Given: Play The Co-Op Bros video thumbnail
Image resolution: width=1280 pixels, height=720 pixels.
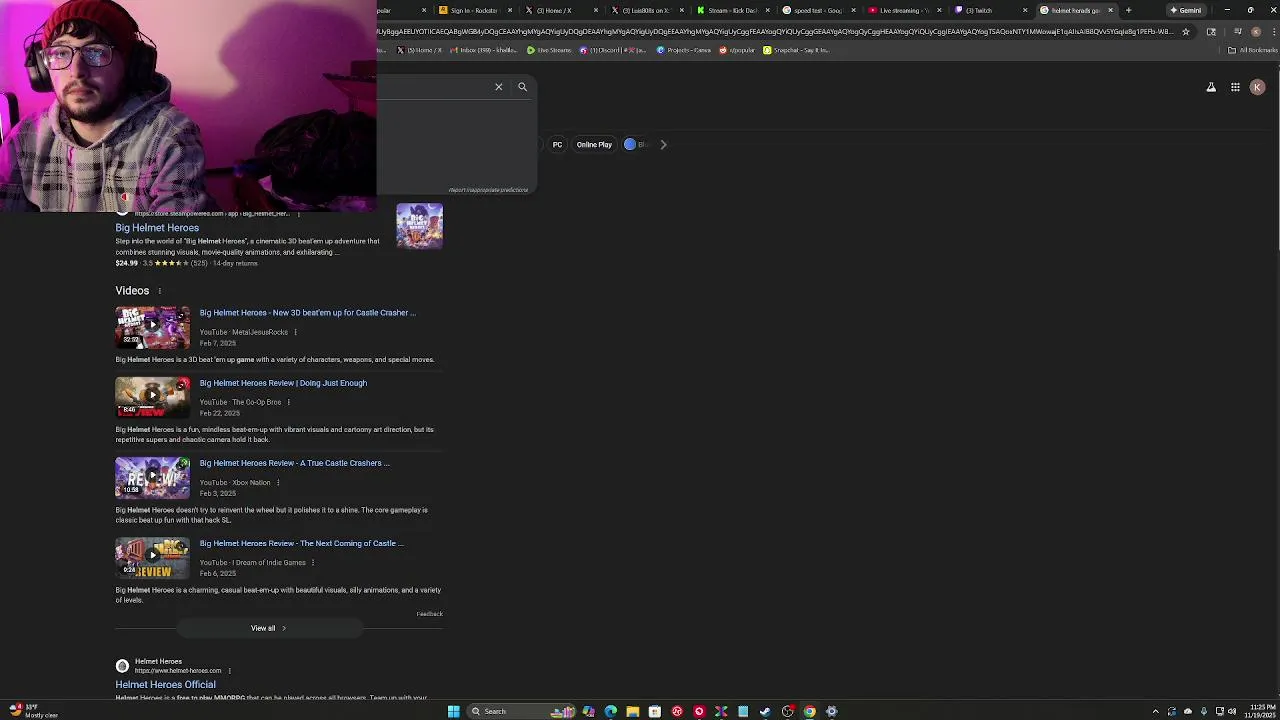Looking at the screenshot, I should point(152,397).
